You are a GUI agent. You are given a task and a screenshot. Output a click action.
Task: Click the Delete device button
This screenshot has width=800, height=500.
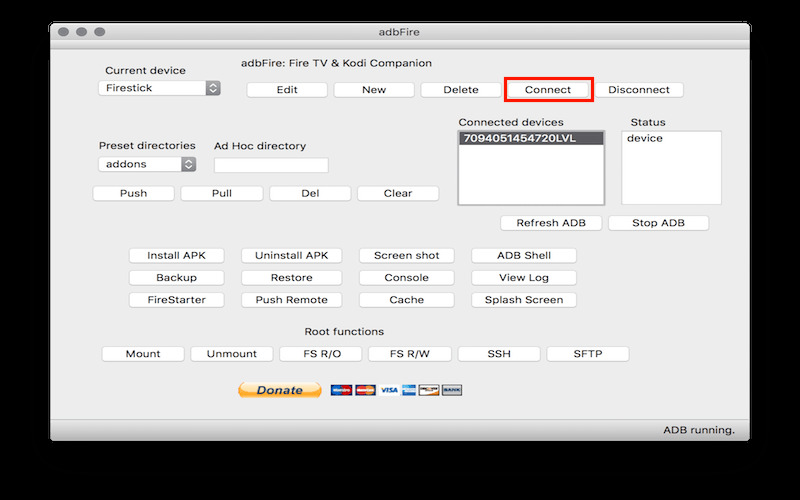tap(461, 90)
